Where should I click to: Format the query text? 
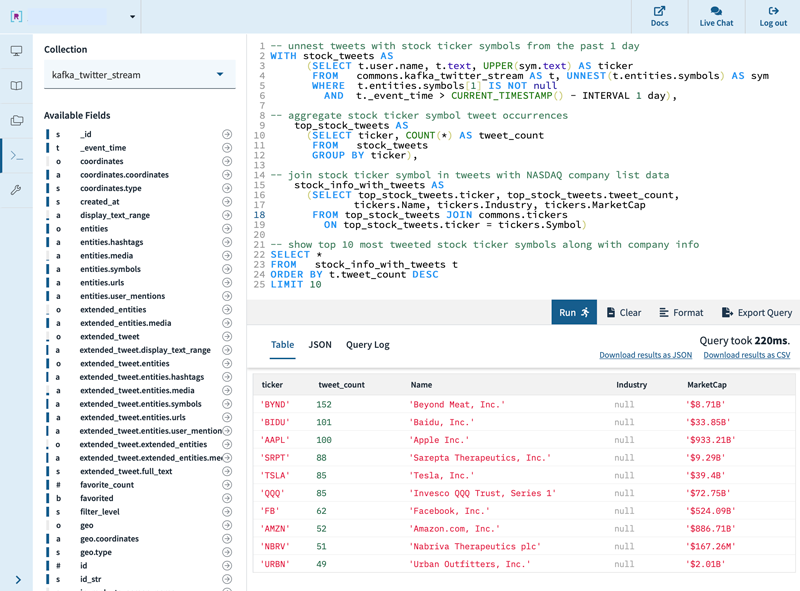681,312
